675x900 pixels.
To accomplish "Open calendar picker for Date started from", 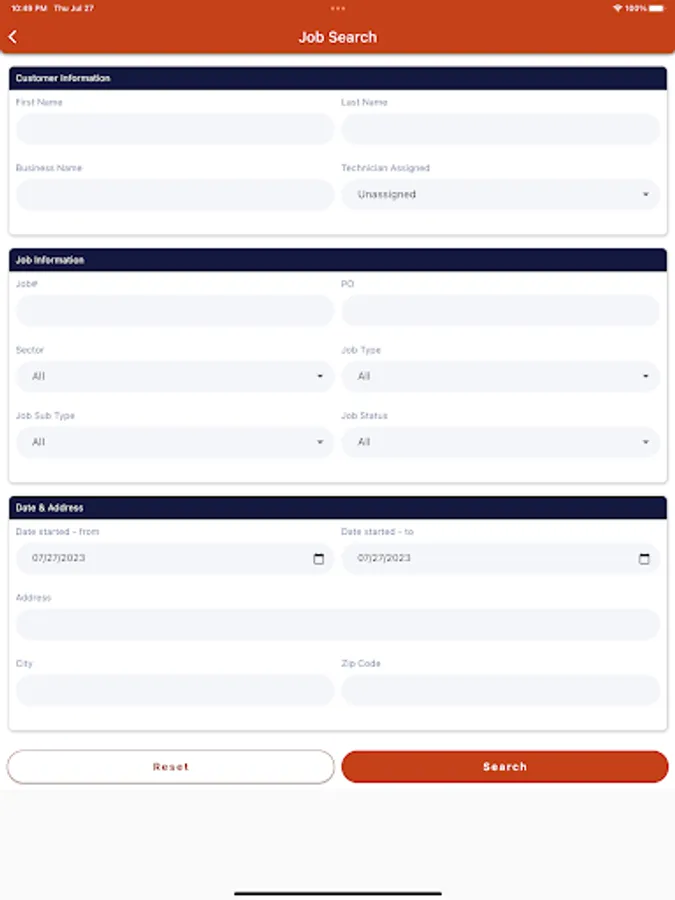I will point(319,559).
